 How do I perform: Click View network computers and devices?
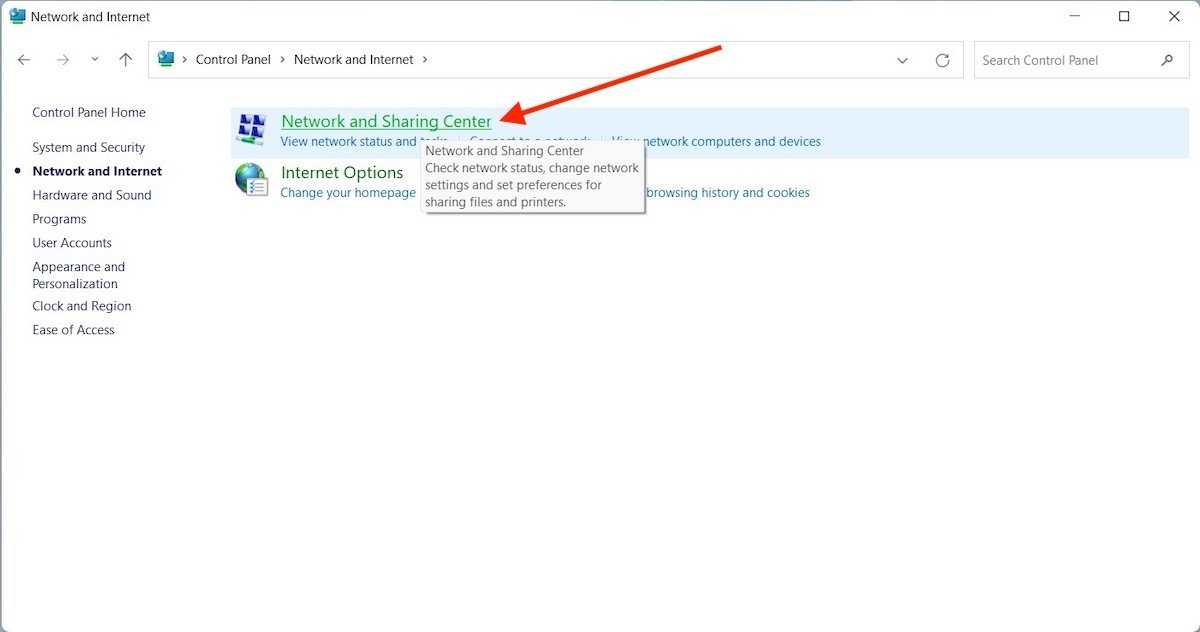tap(716, 142)
